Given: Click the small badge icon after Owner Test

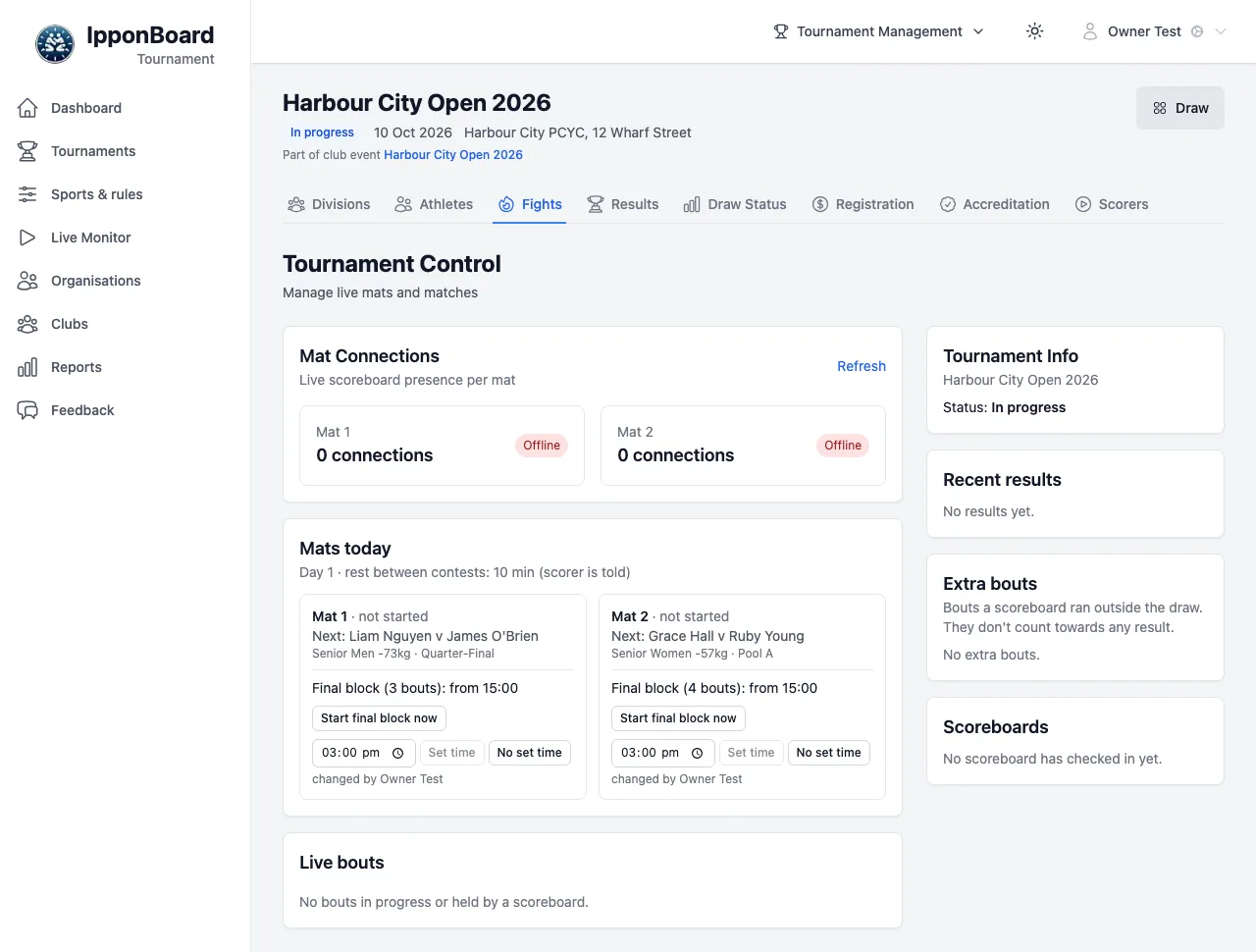Looking at the screenshot, I should click(x=1197, y=31).
